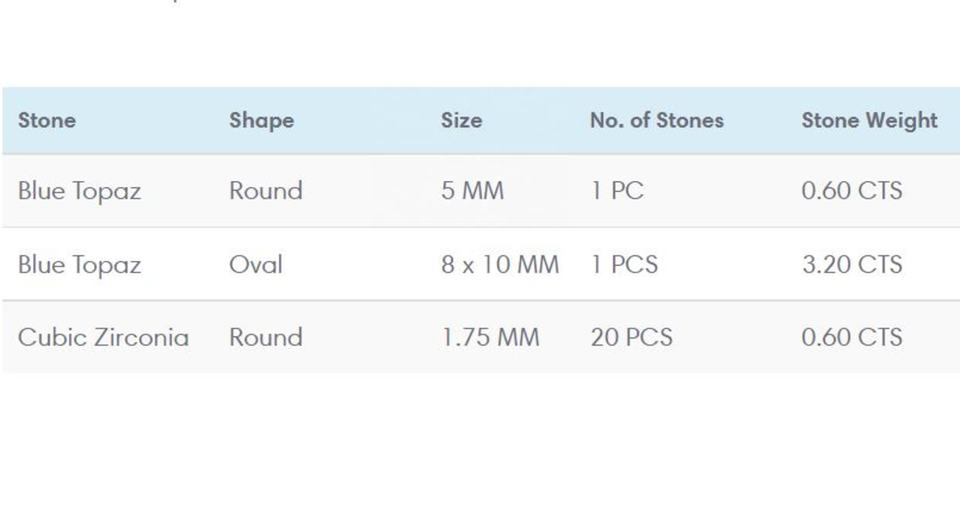Click the Stone column header
Viewport: 960px width, 521px height.
47,120
